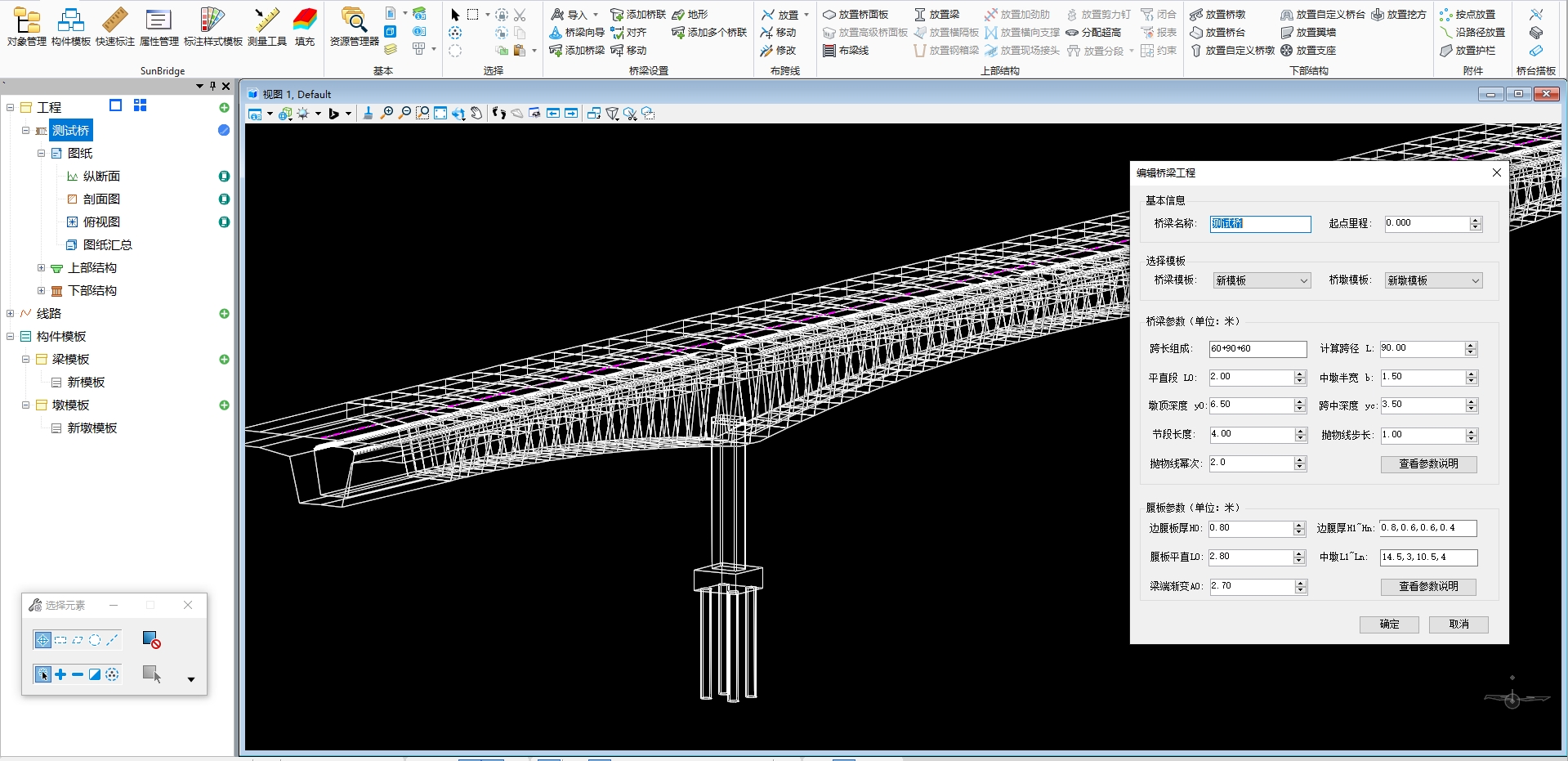Select 图纸汇总 item in tree
This screenshot has height=761, width=1568.
[x=107, y=244]
